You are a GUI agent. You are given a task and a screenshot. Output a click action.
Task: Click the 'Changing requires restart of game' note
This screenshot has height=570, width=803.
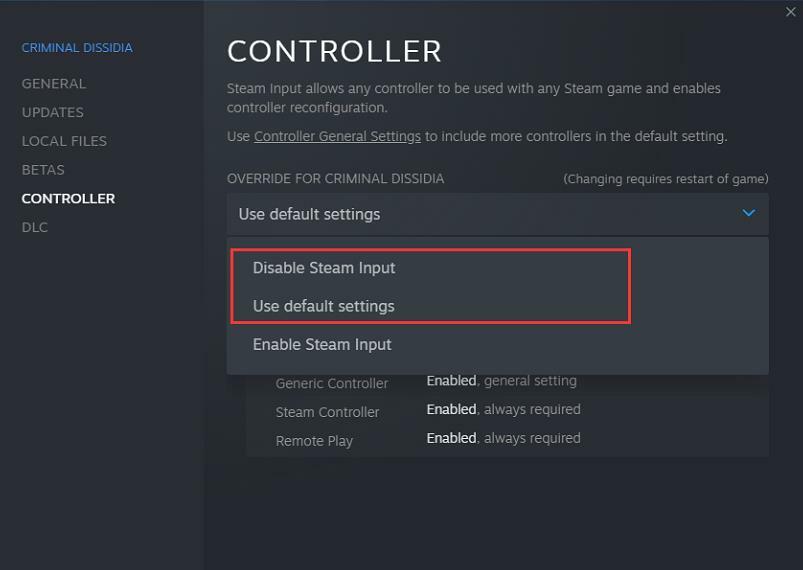click(666, 179)
